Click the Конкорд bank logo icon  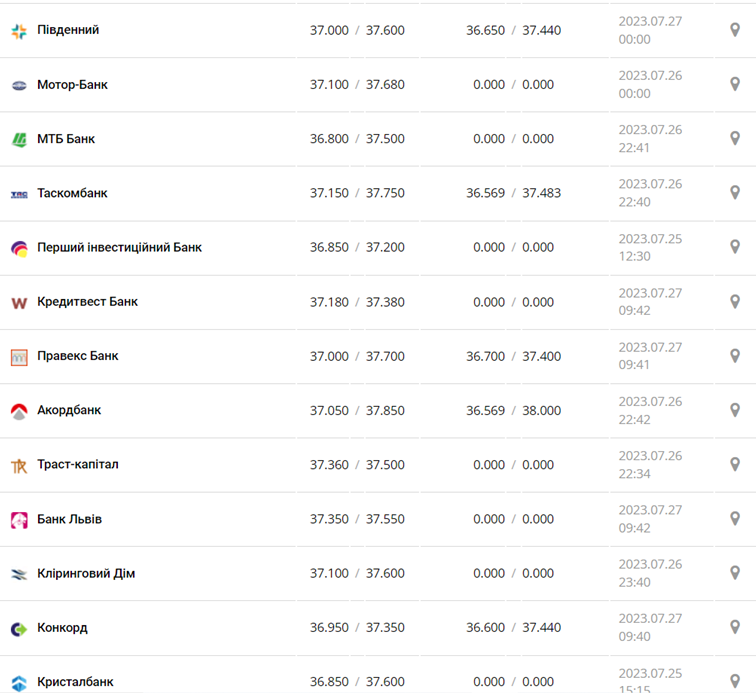click(19, 628)
